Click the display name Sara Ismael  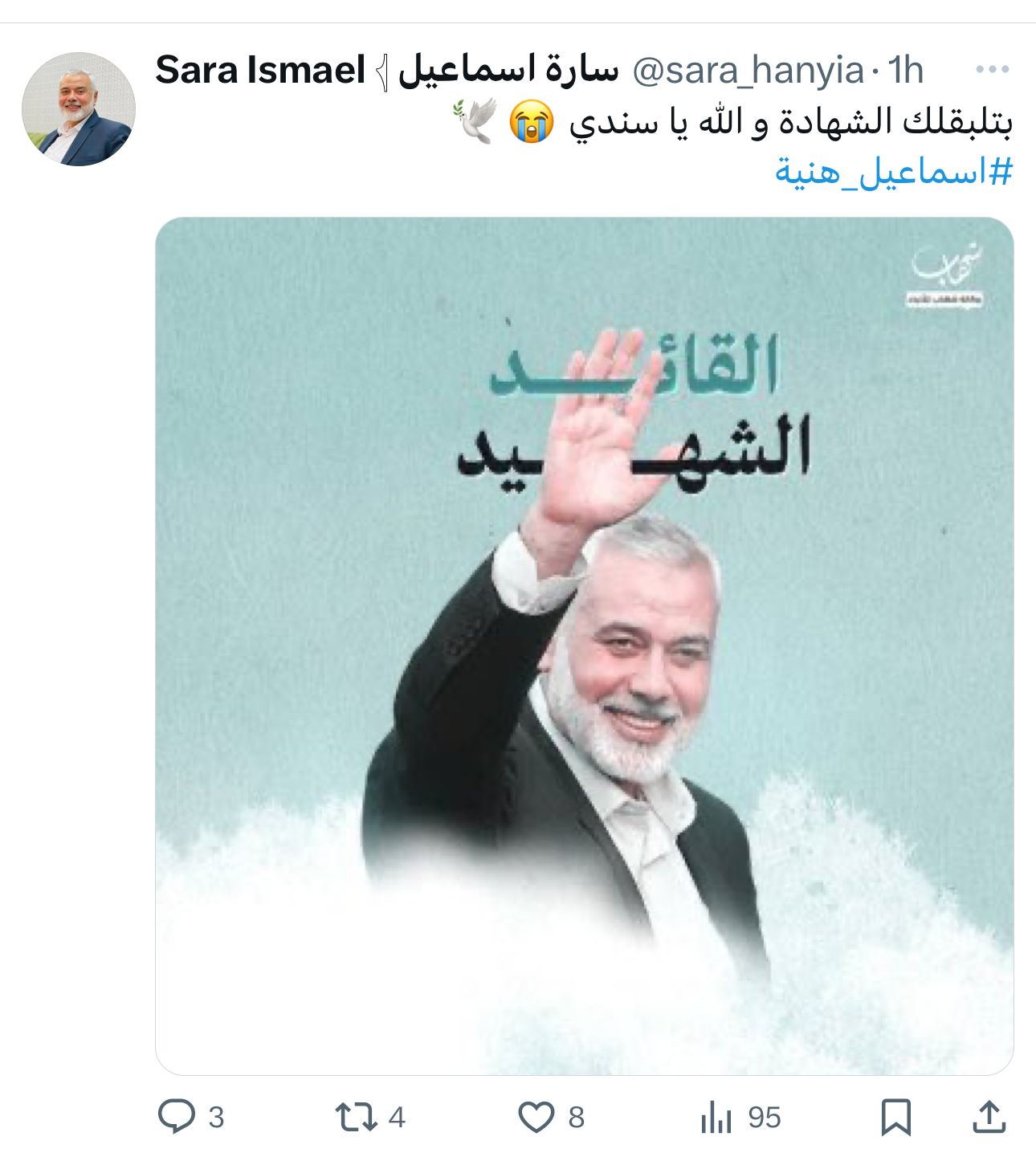point(260,71)
